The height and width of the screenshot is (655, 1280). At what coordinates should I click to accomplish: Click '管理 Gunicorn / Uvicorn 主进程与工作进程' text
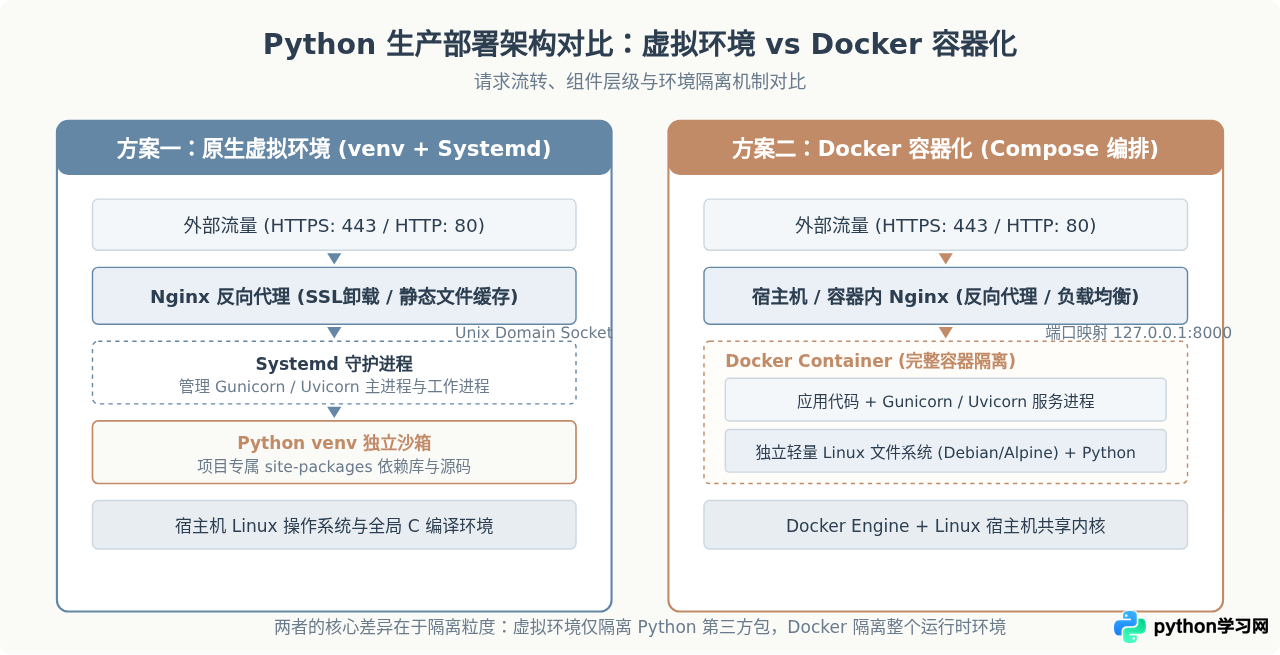(x=334, y=386)
